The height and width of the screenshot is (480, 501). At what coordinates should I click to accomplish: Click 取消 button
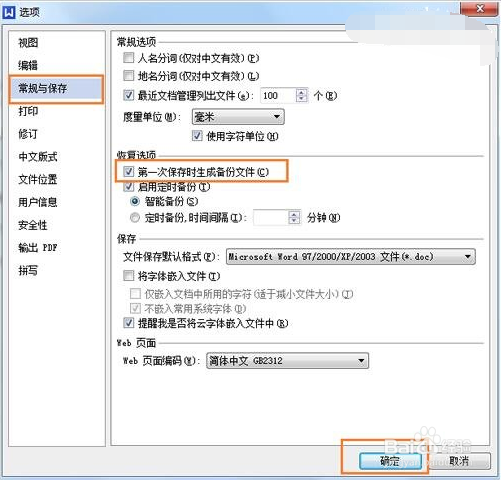pyautogui.click(x=459, y=461)
